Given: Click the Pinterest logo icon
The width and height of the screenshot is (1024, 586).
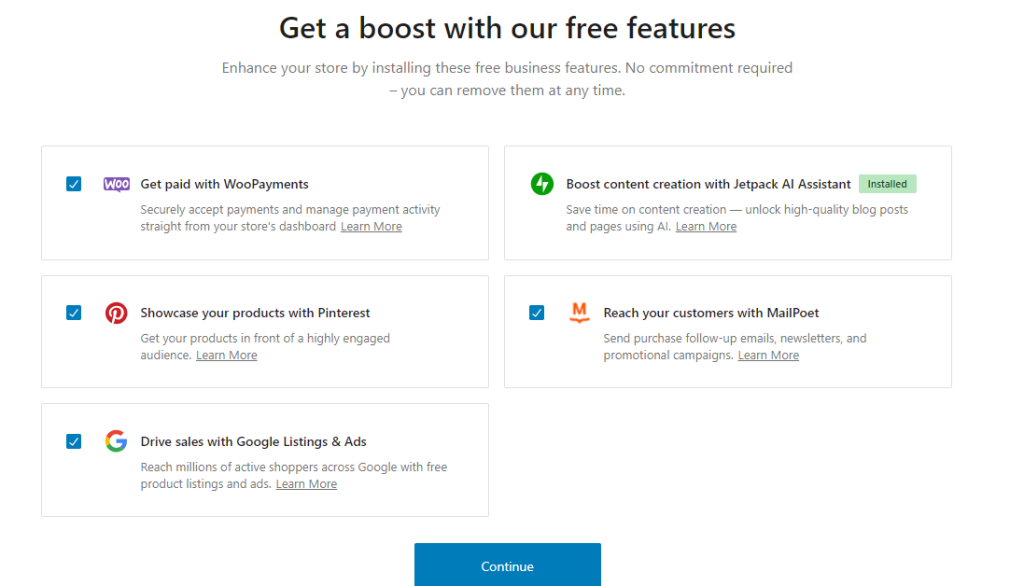Looking at the screenshot, I should tap(117, 313).
